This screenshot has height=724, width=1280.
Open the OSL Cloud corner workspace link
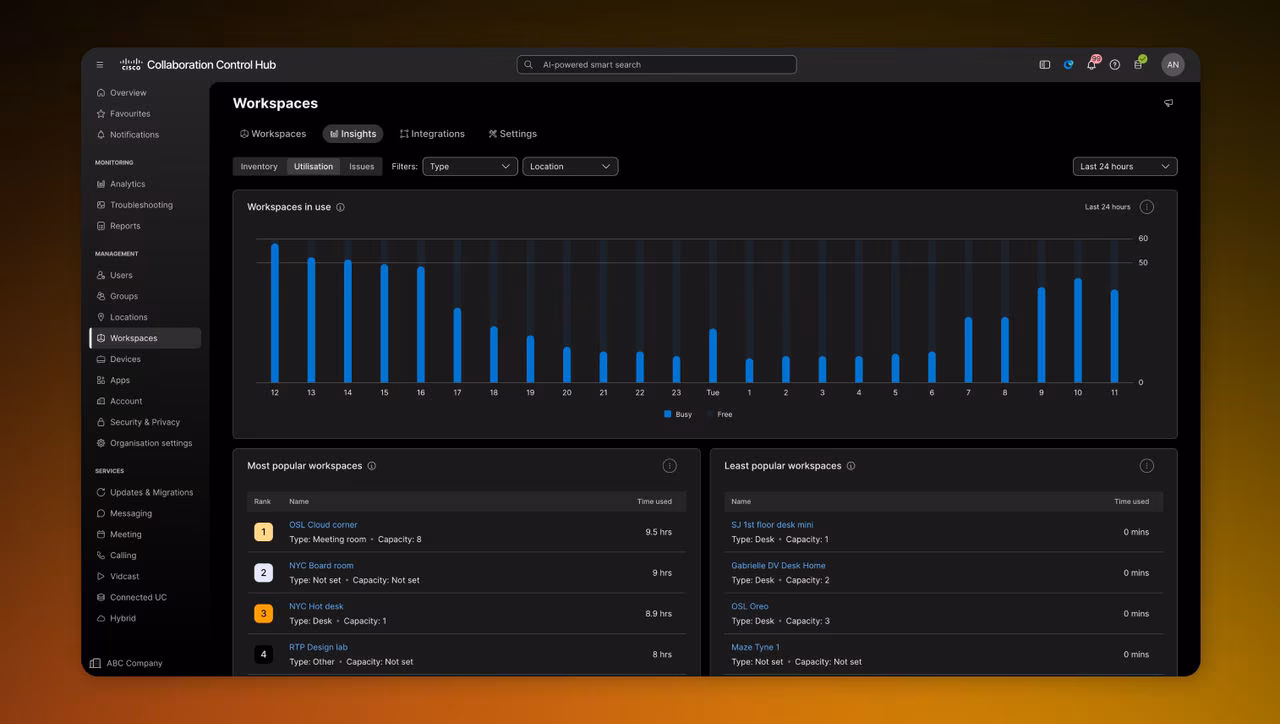coord(323,525)
